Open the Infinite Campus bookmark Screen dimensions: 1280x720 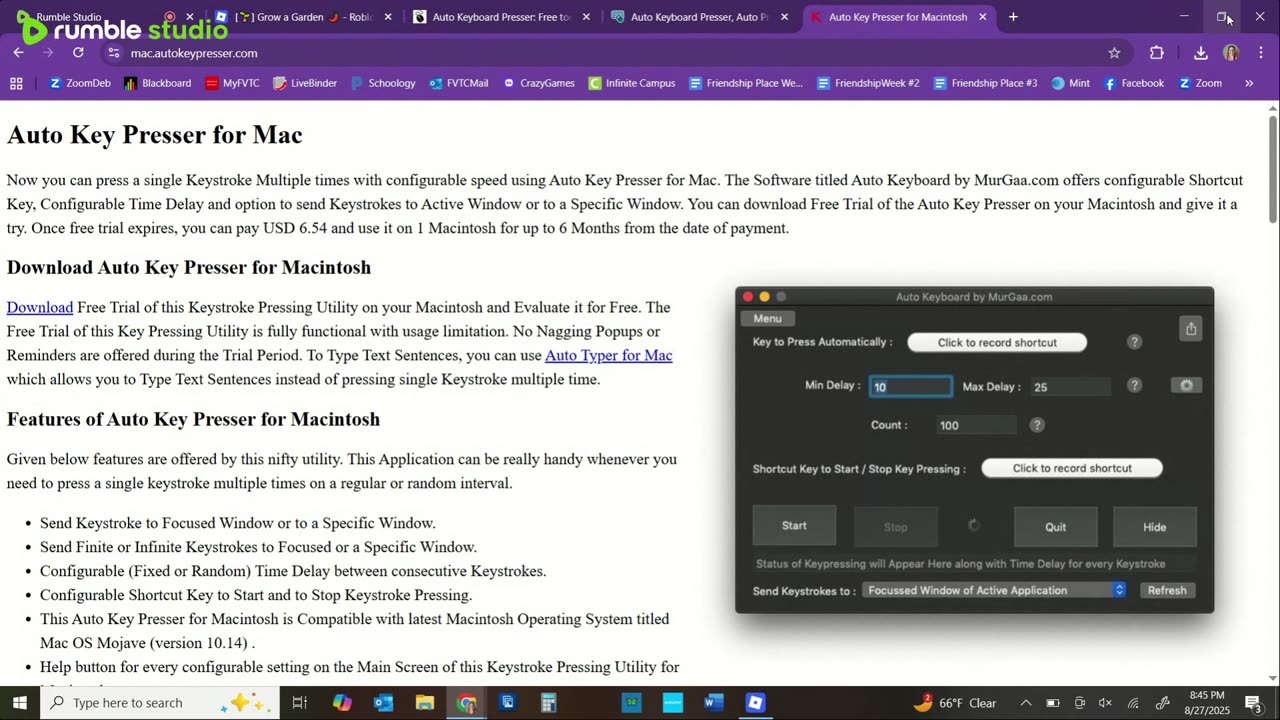pyautogui.click(x=631, y=83)
